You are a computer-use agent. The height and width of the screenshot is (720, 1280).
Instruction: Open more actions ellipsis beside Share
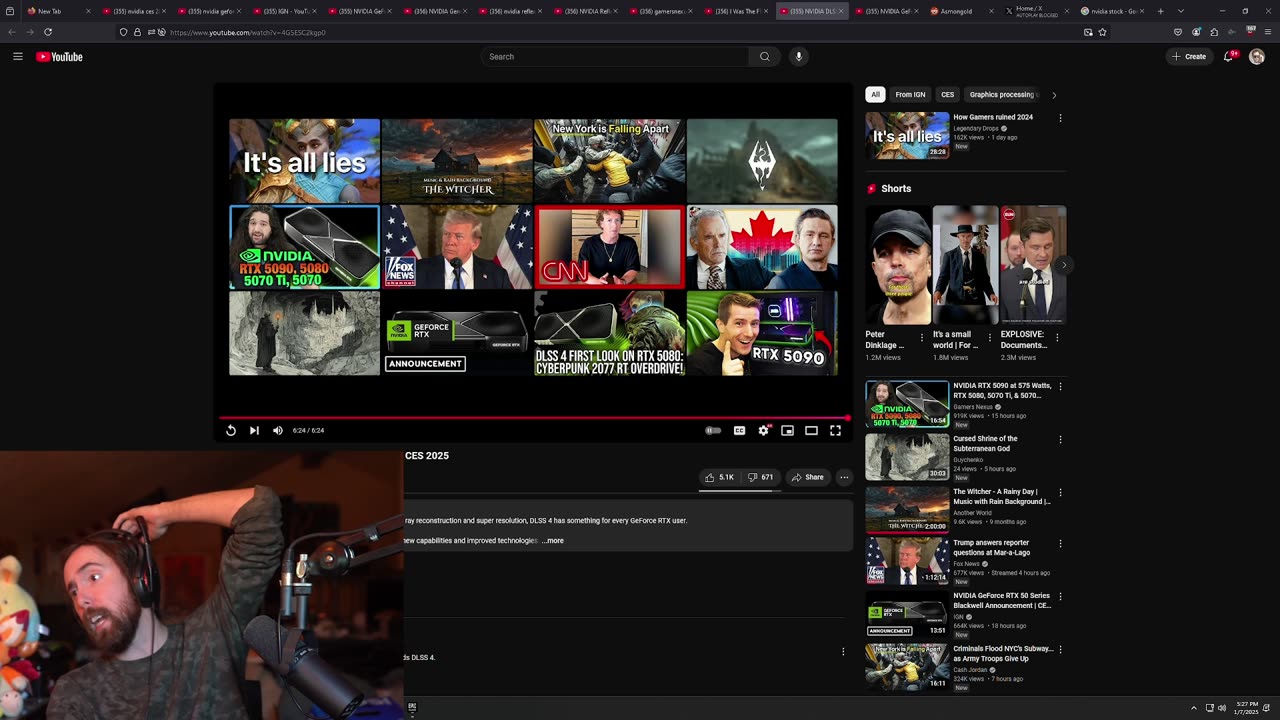[x=844, y=477]
